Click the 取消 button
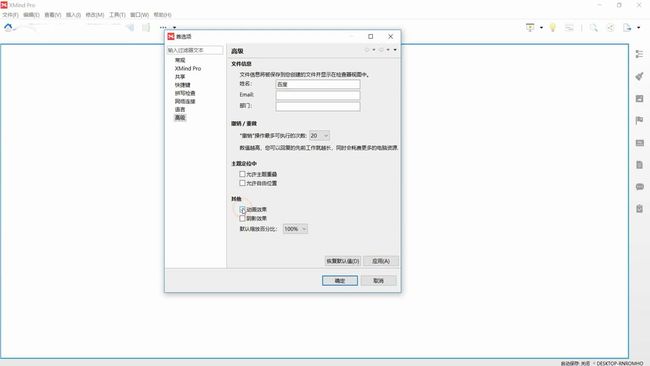Viewport: 650px width, 366px height. [378, 281]
